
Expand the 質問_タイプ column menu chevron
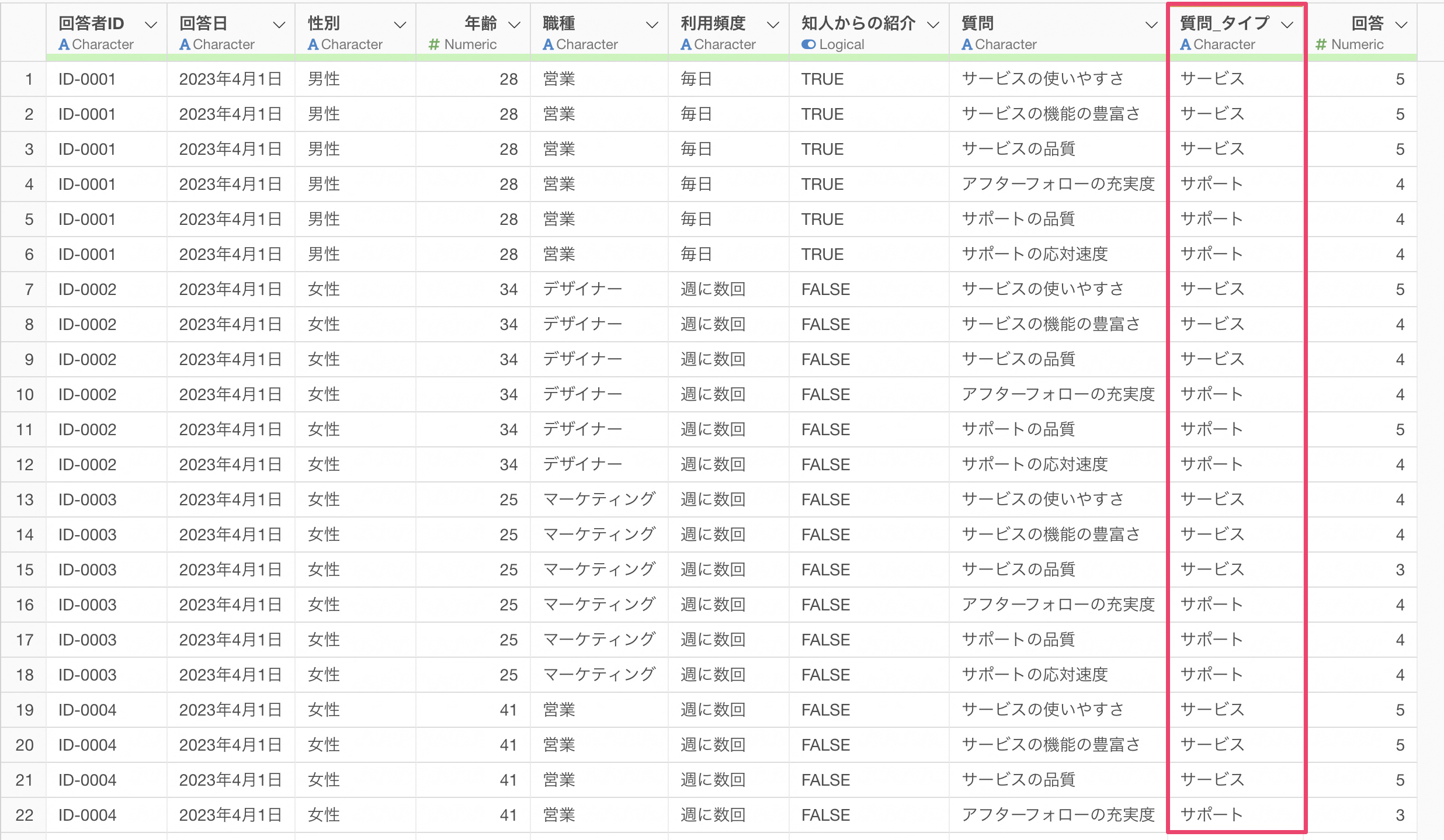point(1287,25)
